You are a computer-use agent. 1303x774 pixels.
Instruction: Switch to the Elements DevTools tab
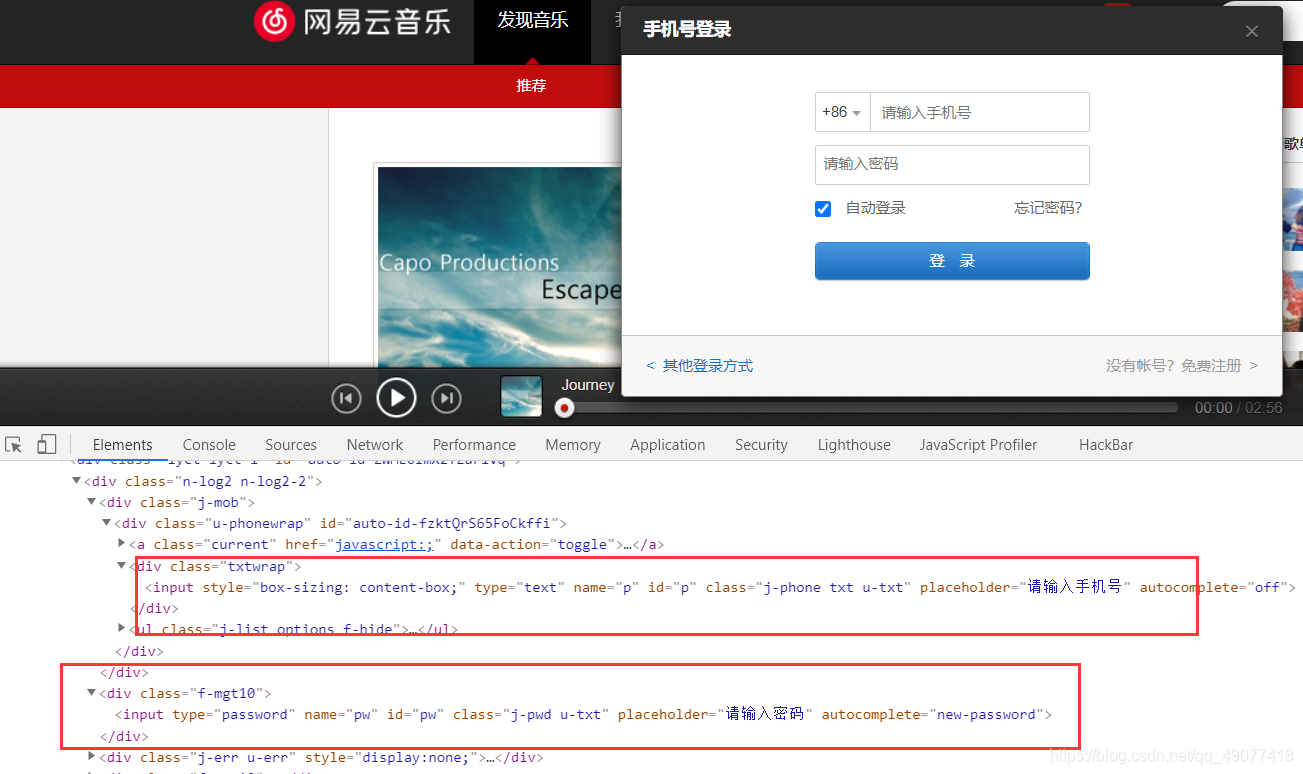[123, 445]
